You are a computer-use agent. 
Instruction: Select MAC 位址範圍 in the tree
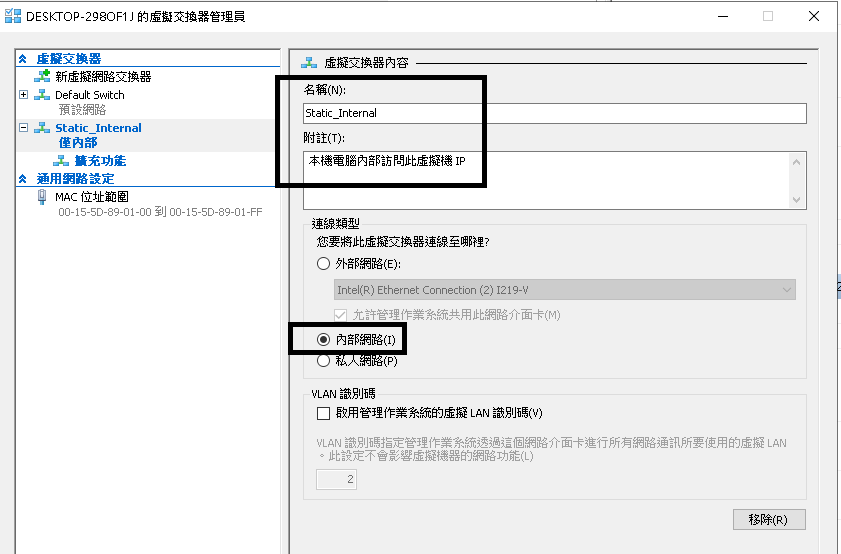coord(92,197)
